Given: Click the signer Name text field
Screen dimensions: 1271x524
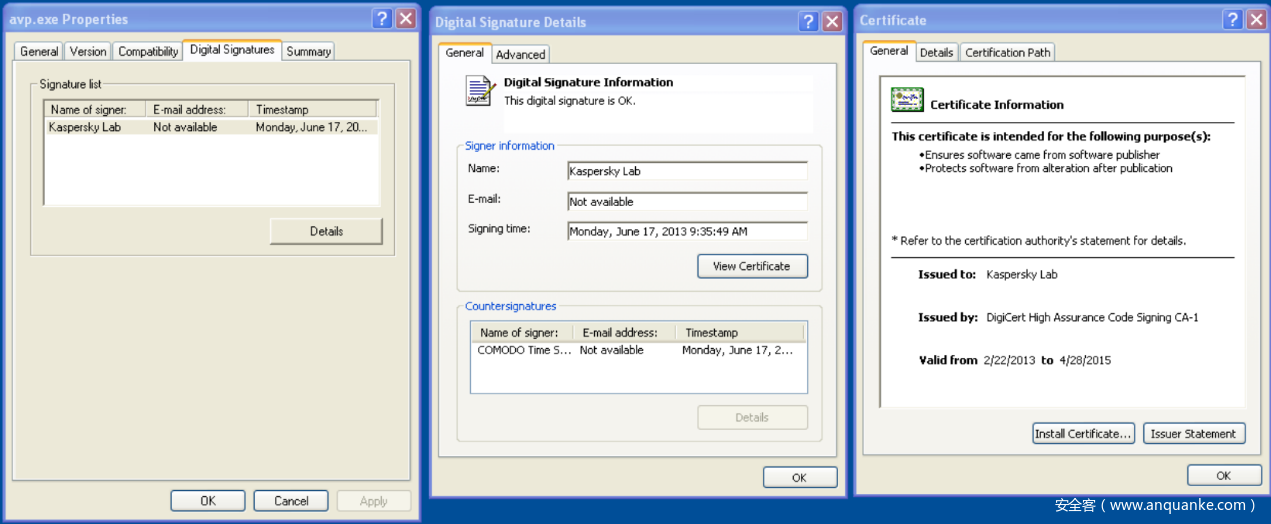Looking at the screenshot, I should tap(686, 171).
